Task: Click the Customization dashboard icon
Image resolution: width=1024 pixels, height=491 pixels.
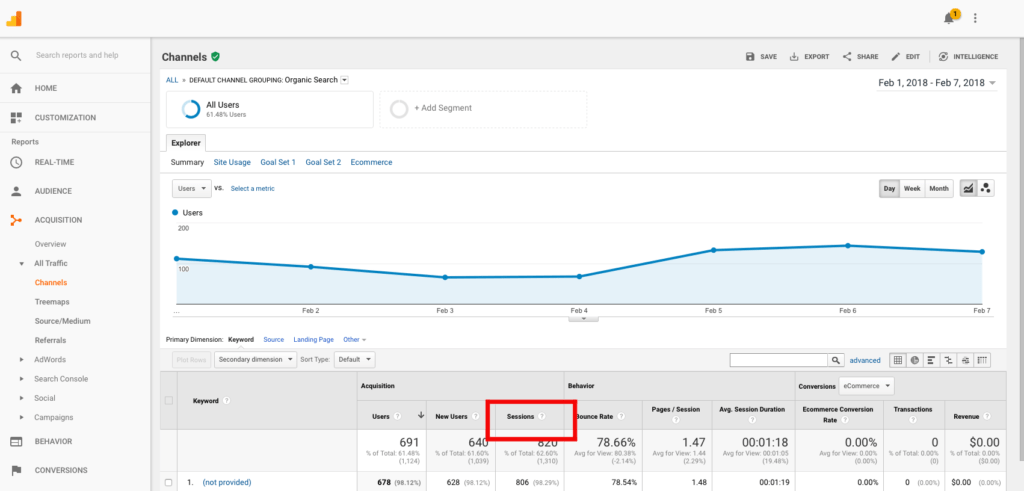Action: 16,118
